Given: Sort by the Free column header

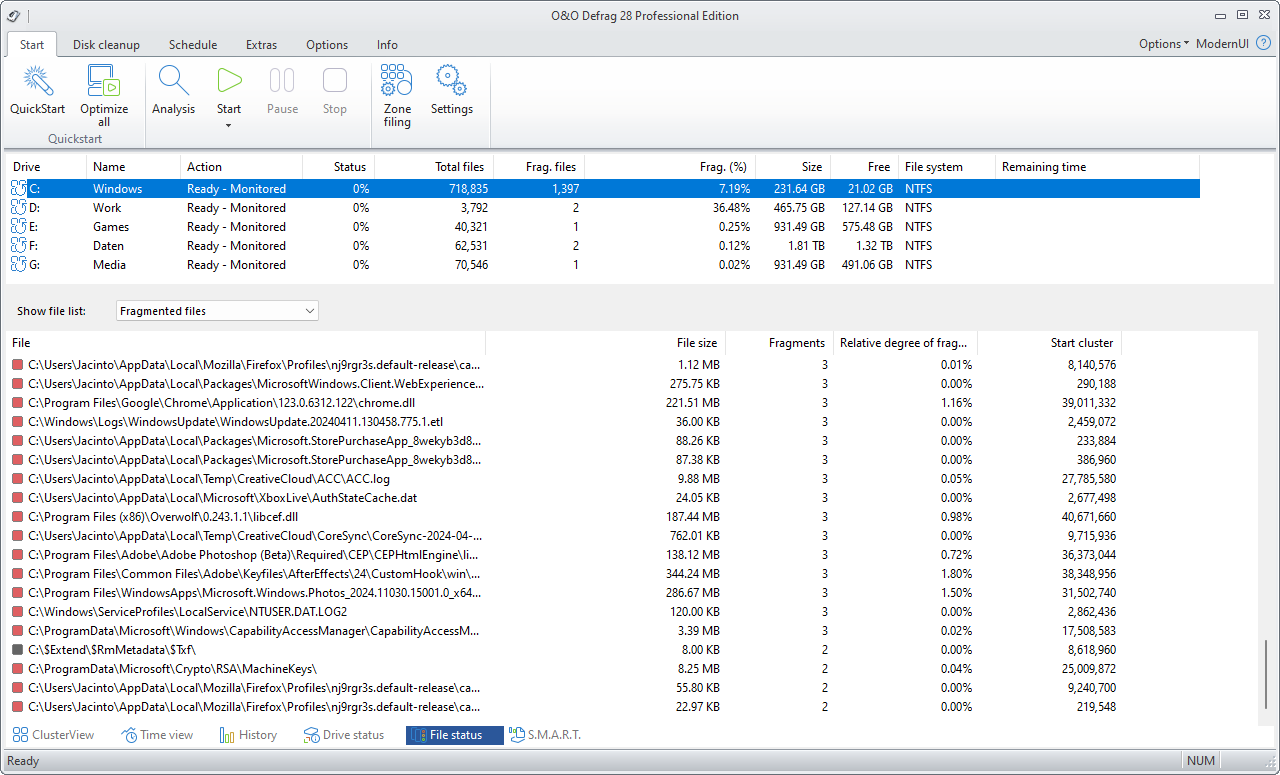Looking at the screenshot, I should click(x=864, y=167).
